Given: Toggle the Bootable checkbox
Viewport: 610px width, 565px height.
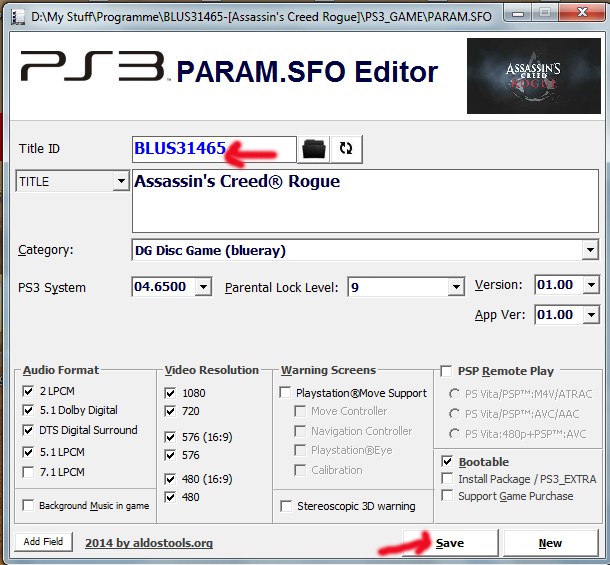Looking at the screenshot, I should (x=447, y=462).
